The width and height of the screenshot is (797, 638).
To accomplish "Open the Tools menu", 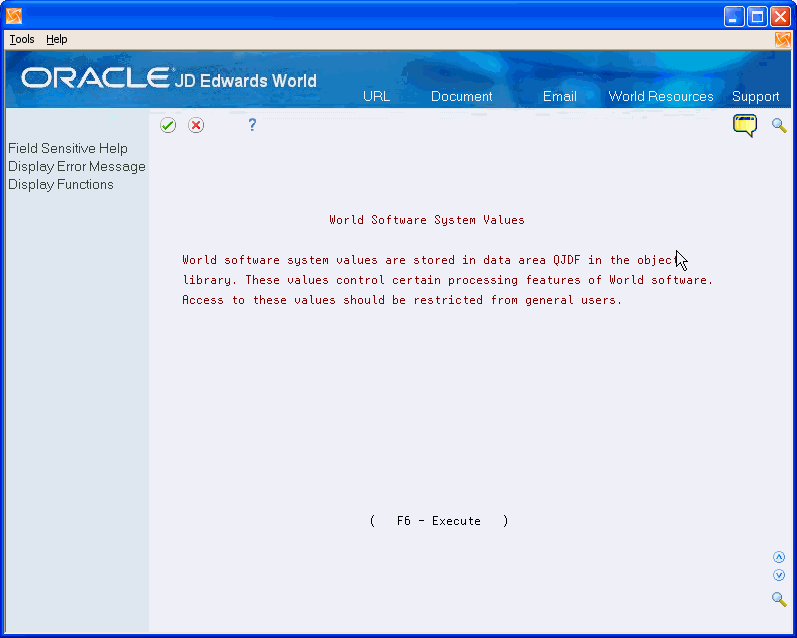I will pyautogui.click(x=22, y=39).
